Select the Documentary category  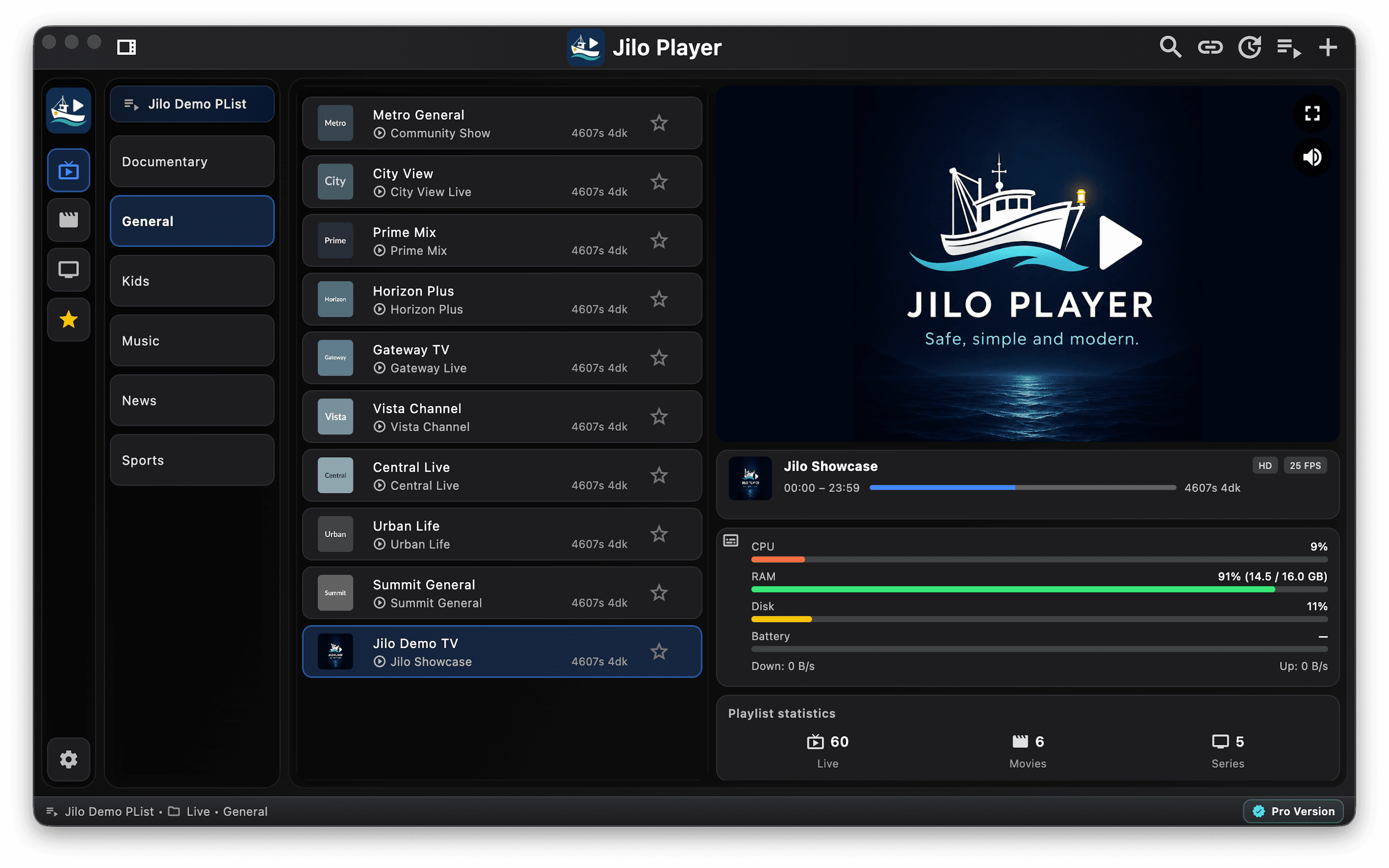coord(192,162)
